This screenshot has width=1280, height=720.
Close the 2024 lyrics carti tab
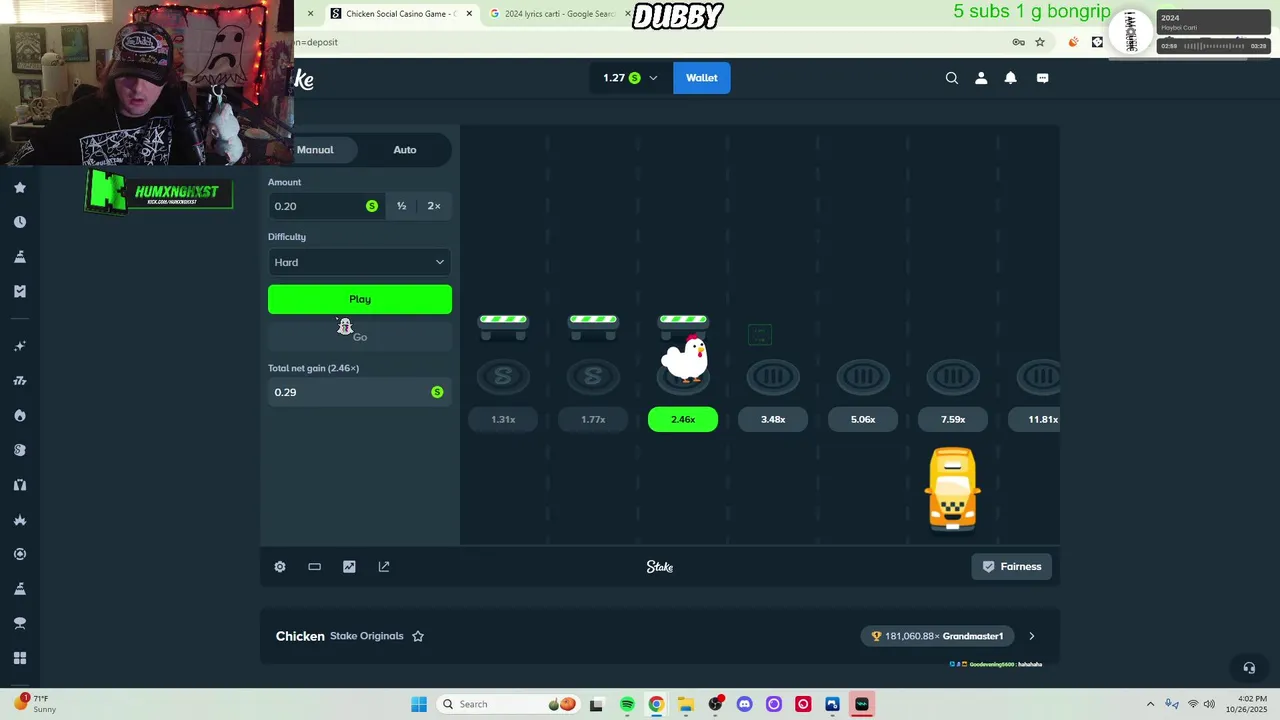[x=627, y=14]
